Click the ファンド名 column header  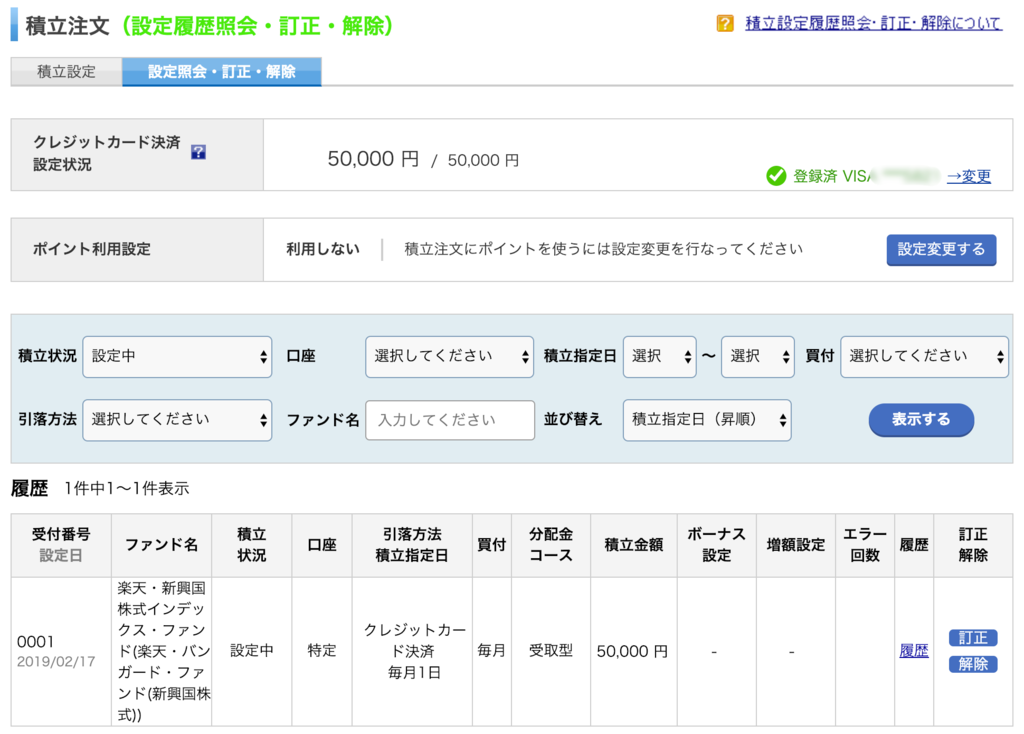161,545
